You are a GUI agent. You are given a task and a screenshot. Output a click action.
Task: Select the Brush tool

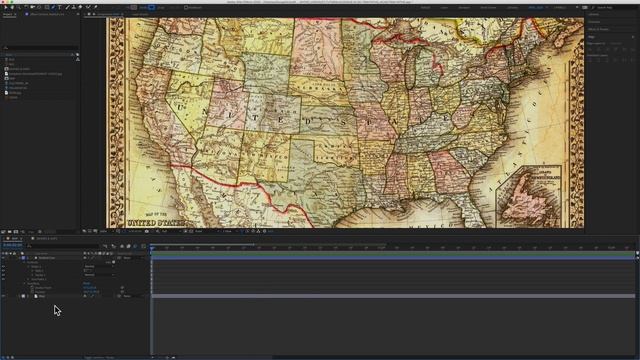coord(67,7)
